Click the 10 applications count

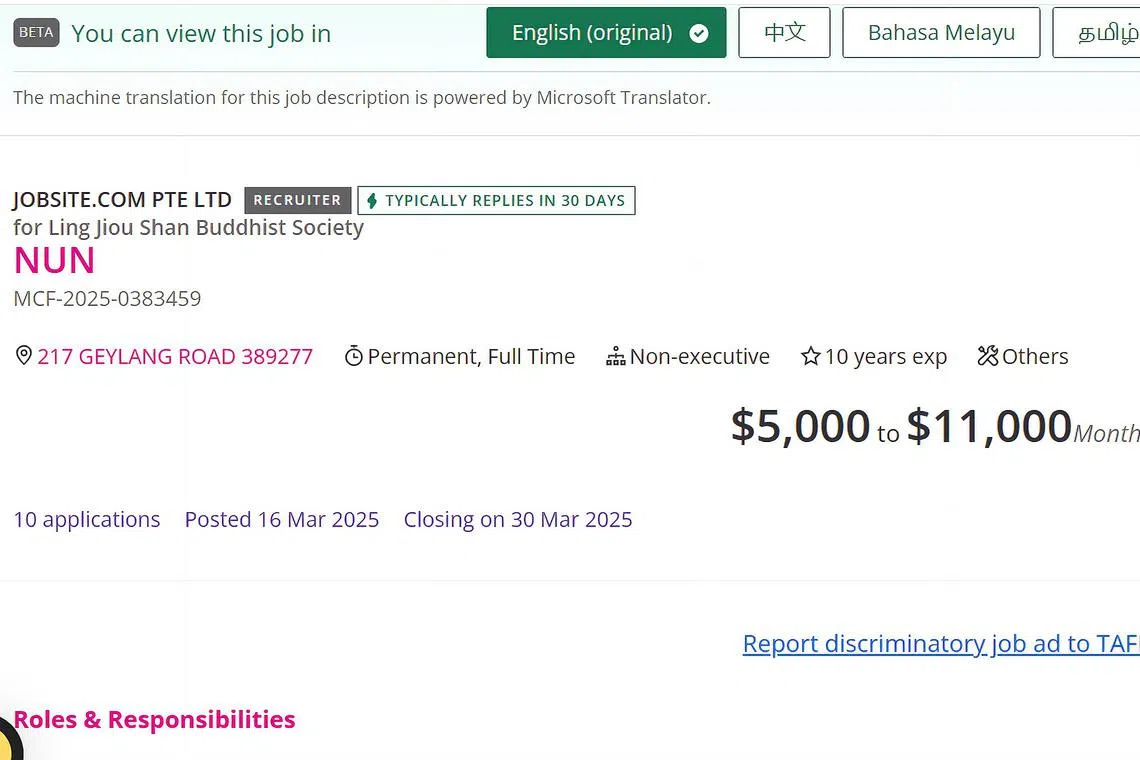click(87, 519)
